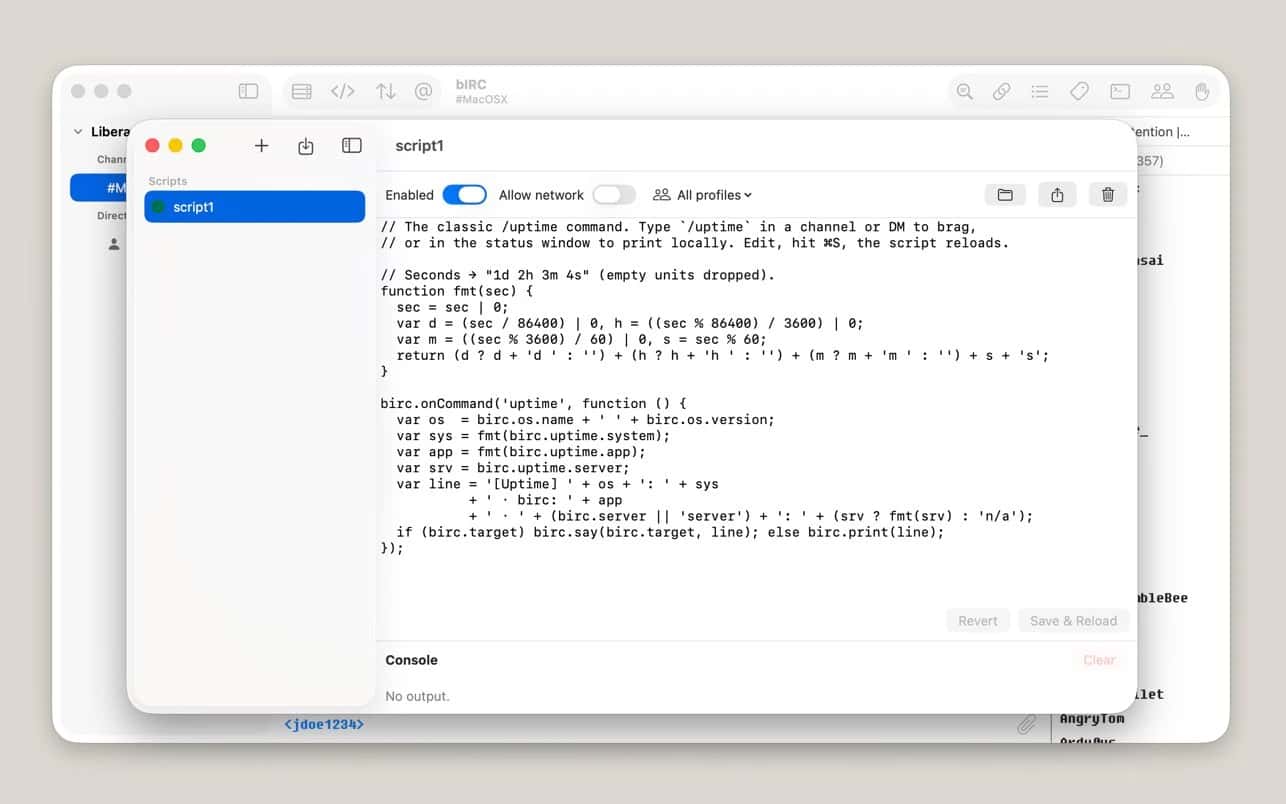
Task: Click the up-down arrows icon in bIRC toolbar
Action: pos(385,91)
